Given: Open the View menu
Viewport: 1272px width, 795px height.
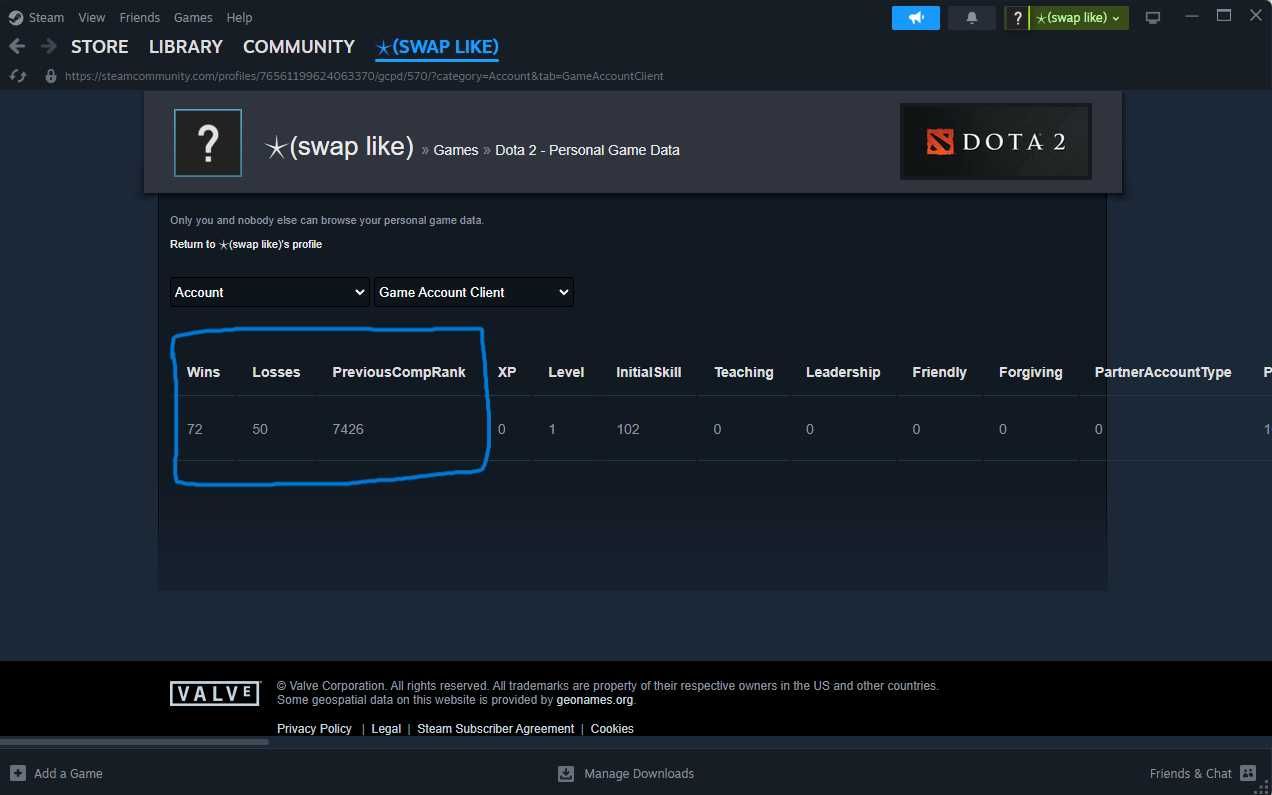Looking at the screenshot, I should 92,18.
